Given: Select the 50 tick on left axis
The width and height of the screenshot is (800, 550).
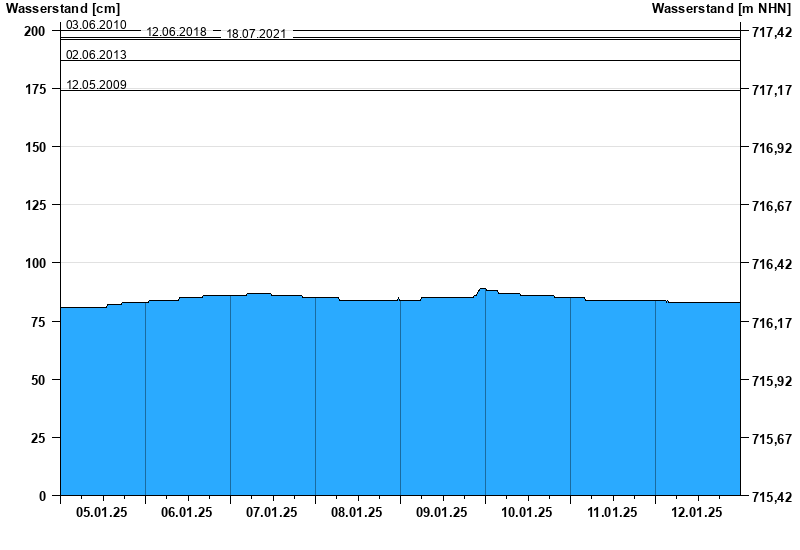Looking at the screenshot, I should point(39,380).
